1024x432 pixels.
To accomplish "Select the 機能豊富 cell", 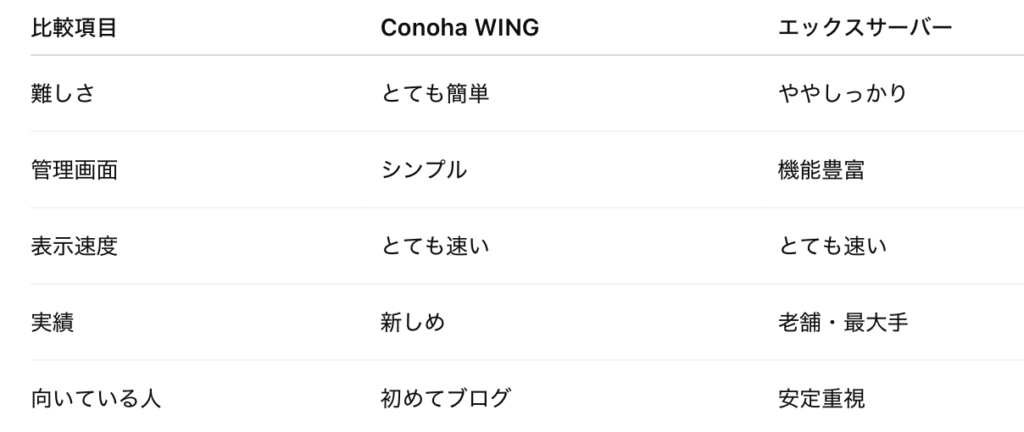I will coord(820,170).
